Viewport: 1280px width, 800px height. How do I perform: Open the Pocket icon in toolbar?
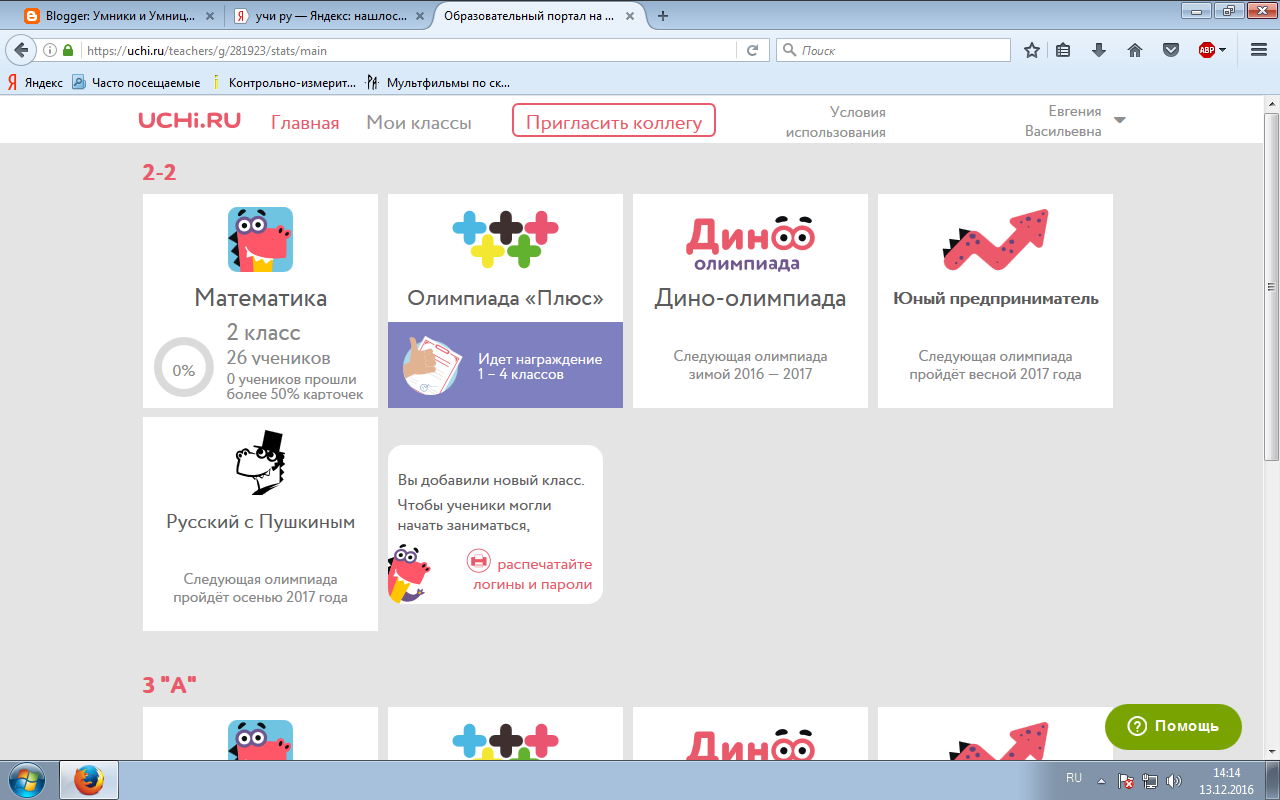1170,50
